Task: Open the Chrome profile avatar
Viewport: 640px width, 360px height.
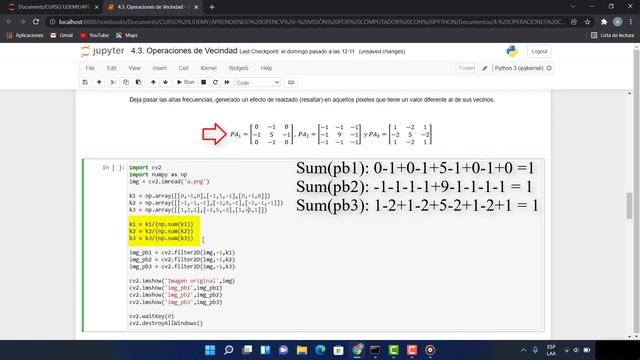Action: pos(618,22)
